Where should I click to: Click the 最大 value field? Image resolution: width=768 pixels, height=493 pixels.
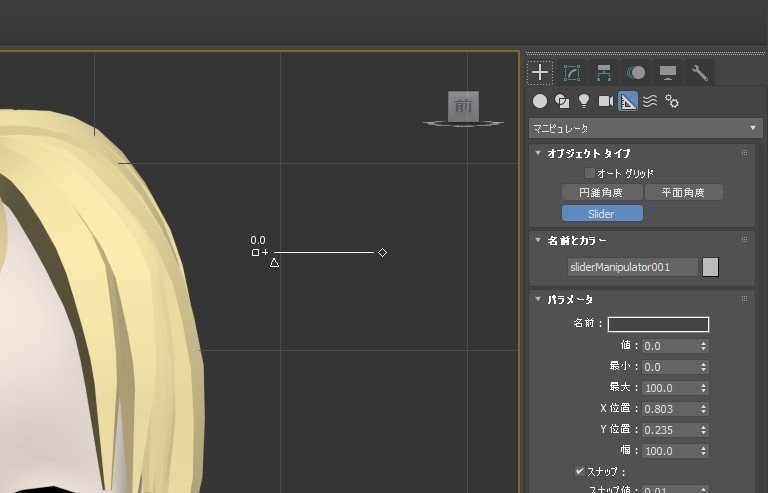click(671, 388)
